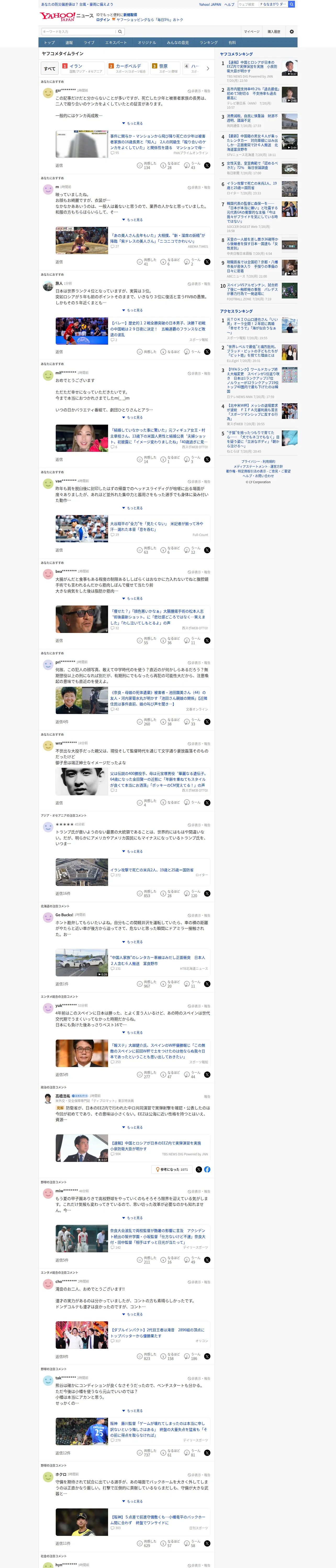Image resolution: width=336 pixels, height=1568 pixels.
Task: Open ranking item 3 消費減税 article
Action: tap(253, 118)
